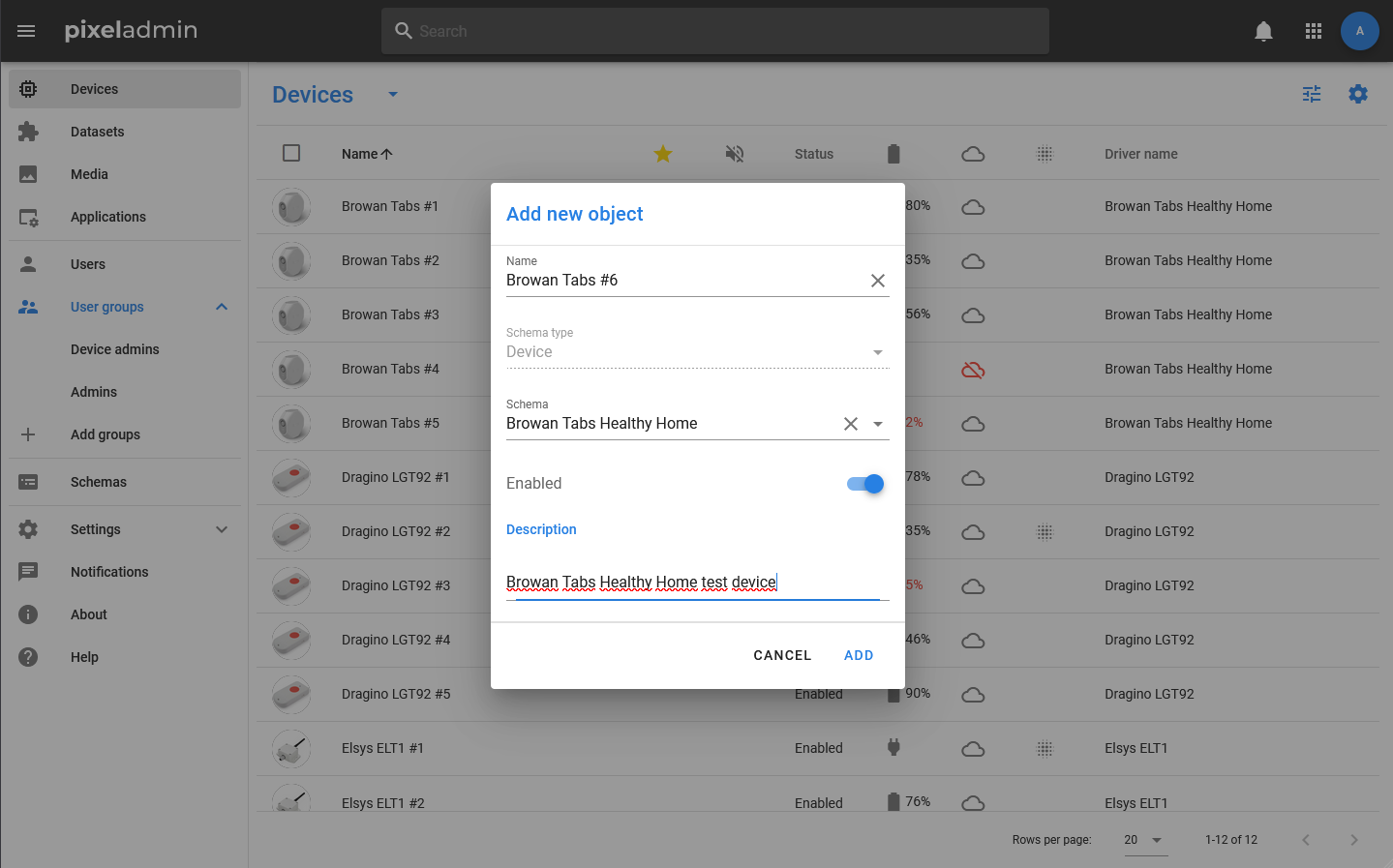The height and width of the screenshot is (868, 1393).
Task: Check the select-all rows checkbox
Action: [291, 153]
